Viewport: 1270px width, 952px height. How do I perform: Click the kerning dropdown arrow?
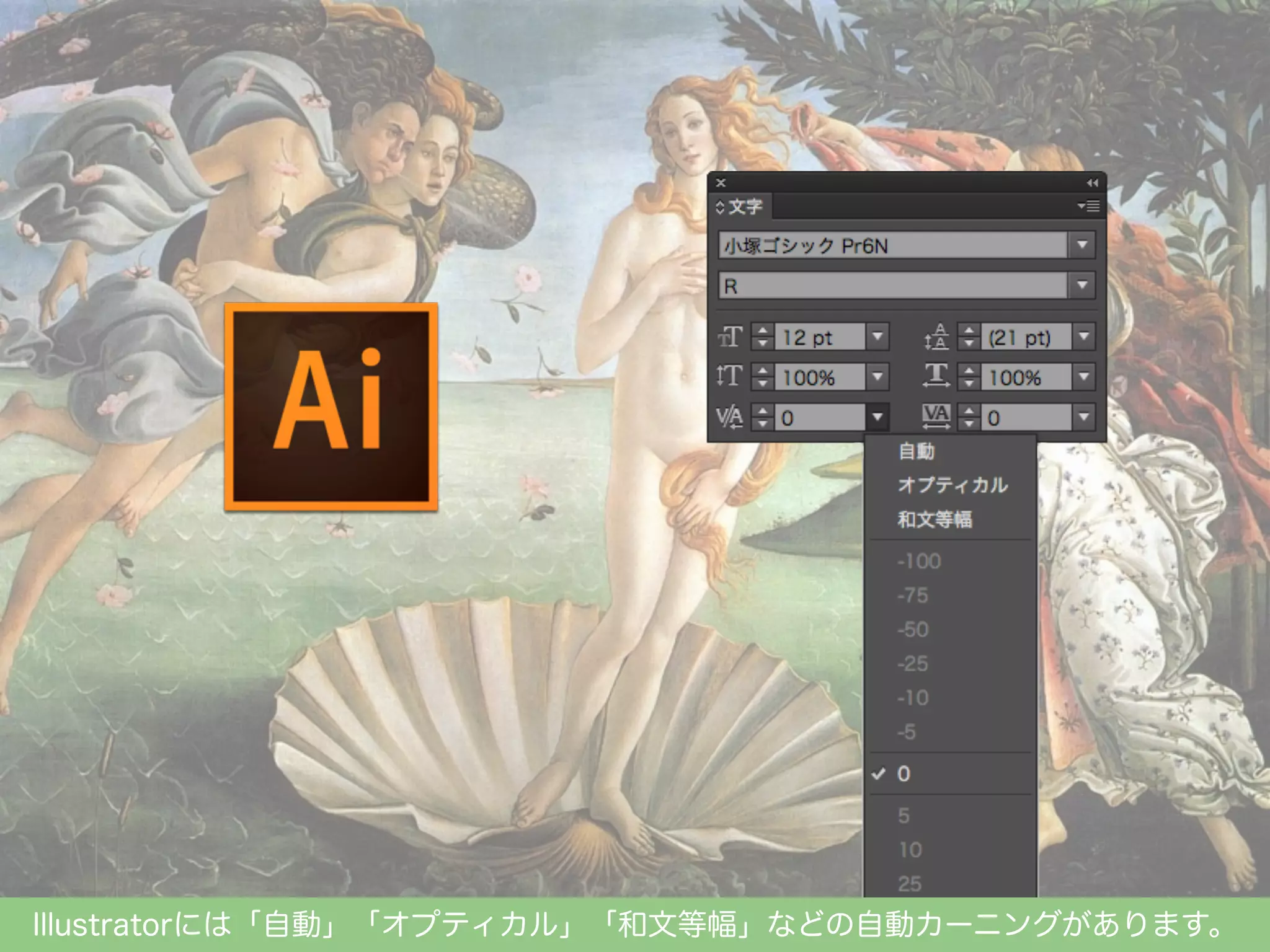click(x=877, y=417)
